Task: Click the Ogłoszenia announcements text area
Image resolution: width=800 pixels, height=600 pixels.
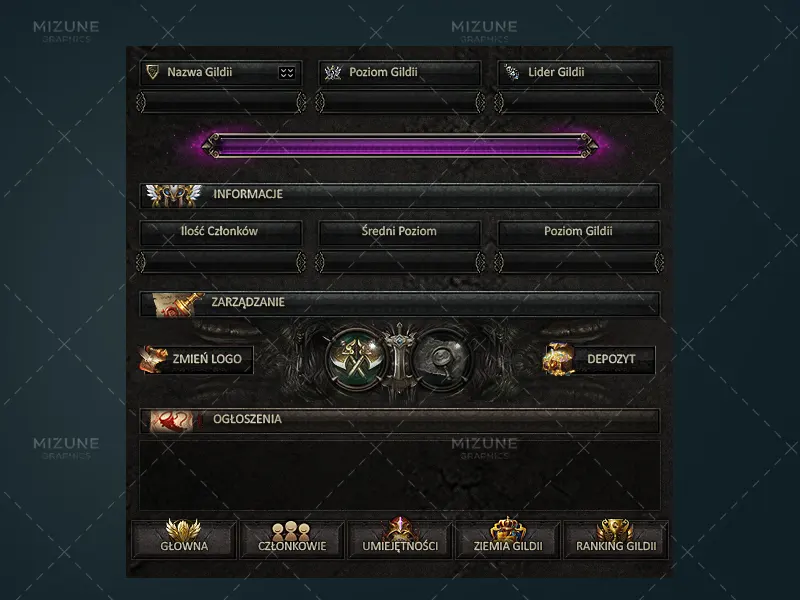Action: point(400,475)
